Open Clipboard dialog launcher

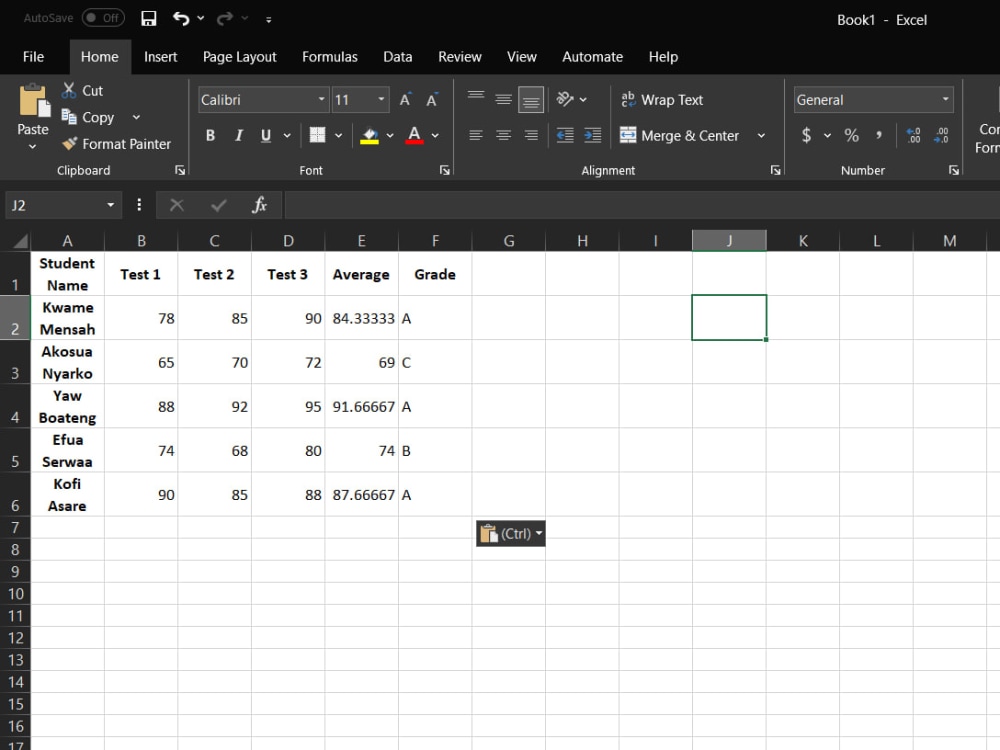[x=180, y=170]
